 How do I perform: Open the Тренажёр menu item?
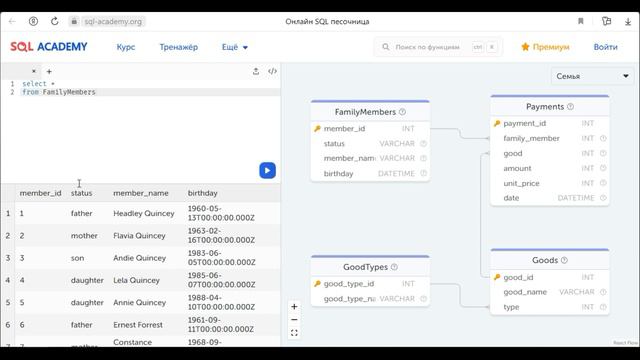178,47
